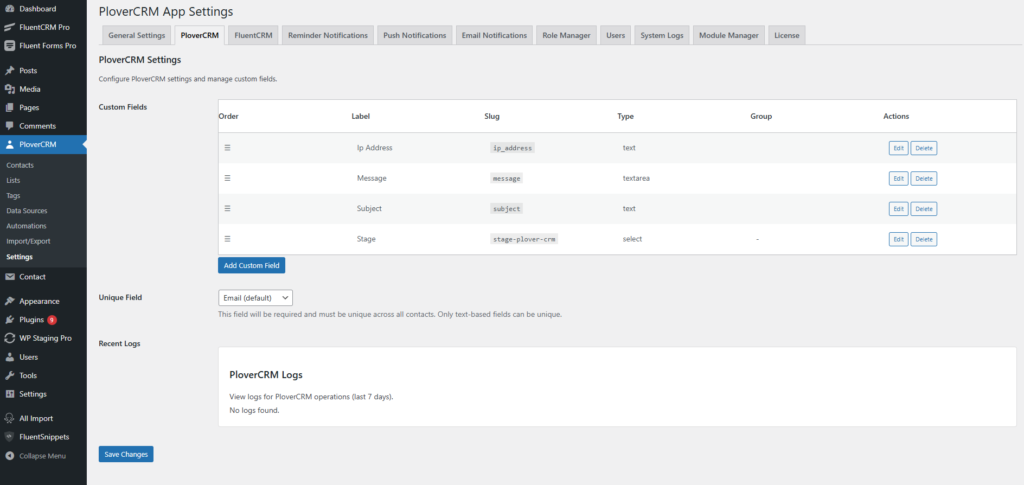Viewport: 1024px width, 485px height.
Task: Collapse the admin sidebar menu
Action: 36,455
